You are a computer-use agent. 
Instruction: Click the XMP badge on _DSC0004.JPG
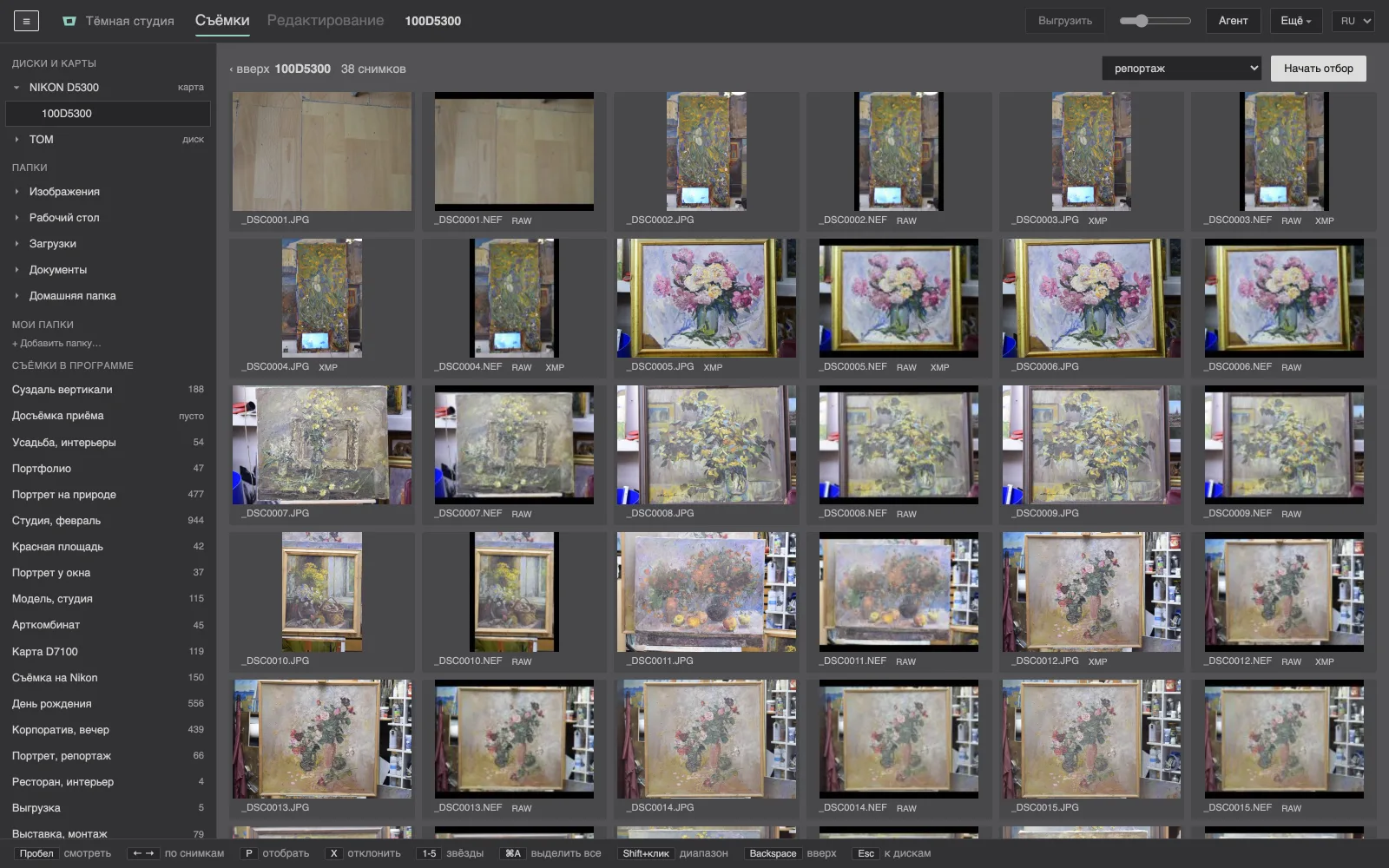coord(328,367)
